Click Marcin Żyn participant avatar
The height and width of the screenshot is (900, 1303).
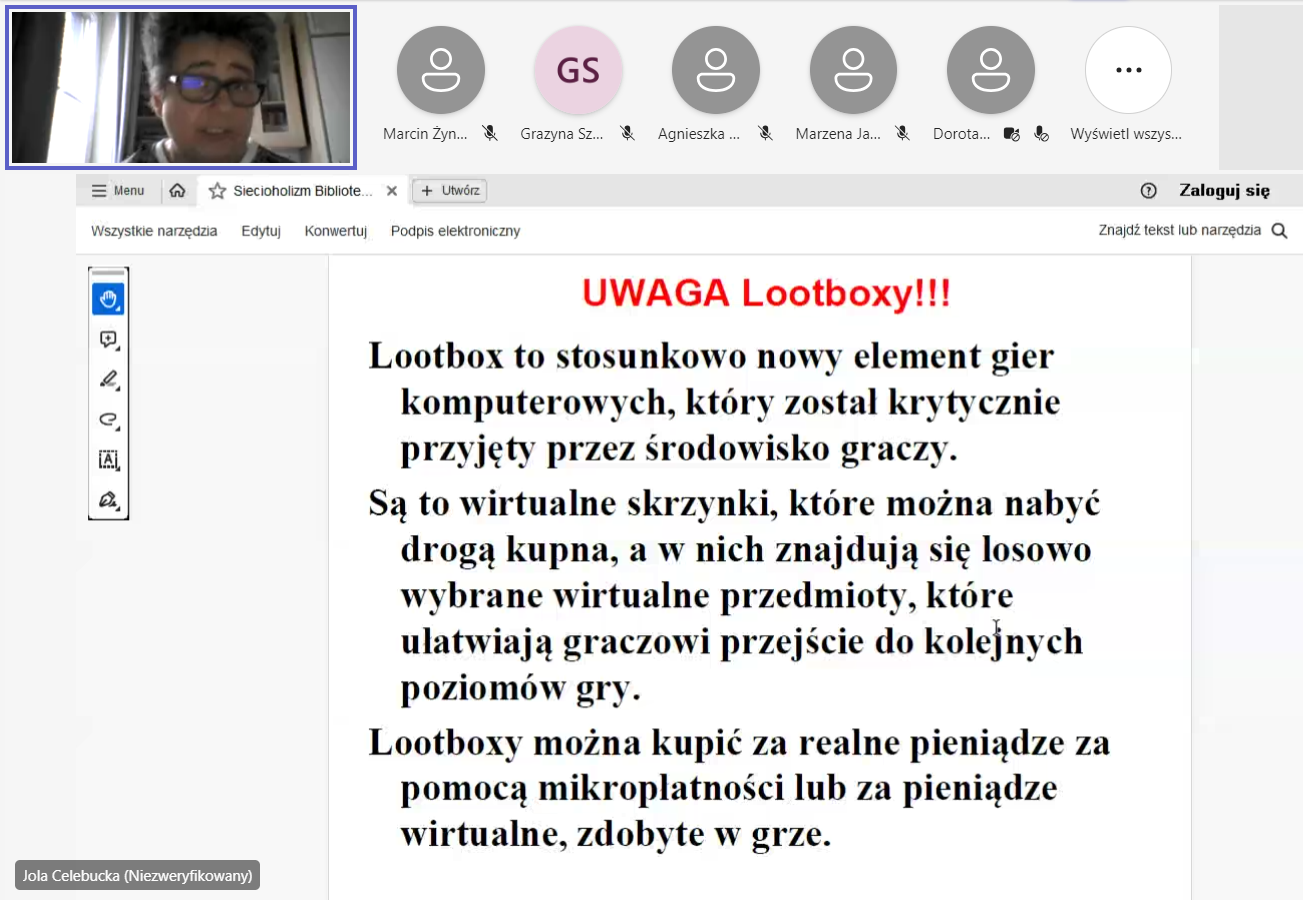pyautogui.click(x=441, y=70)
